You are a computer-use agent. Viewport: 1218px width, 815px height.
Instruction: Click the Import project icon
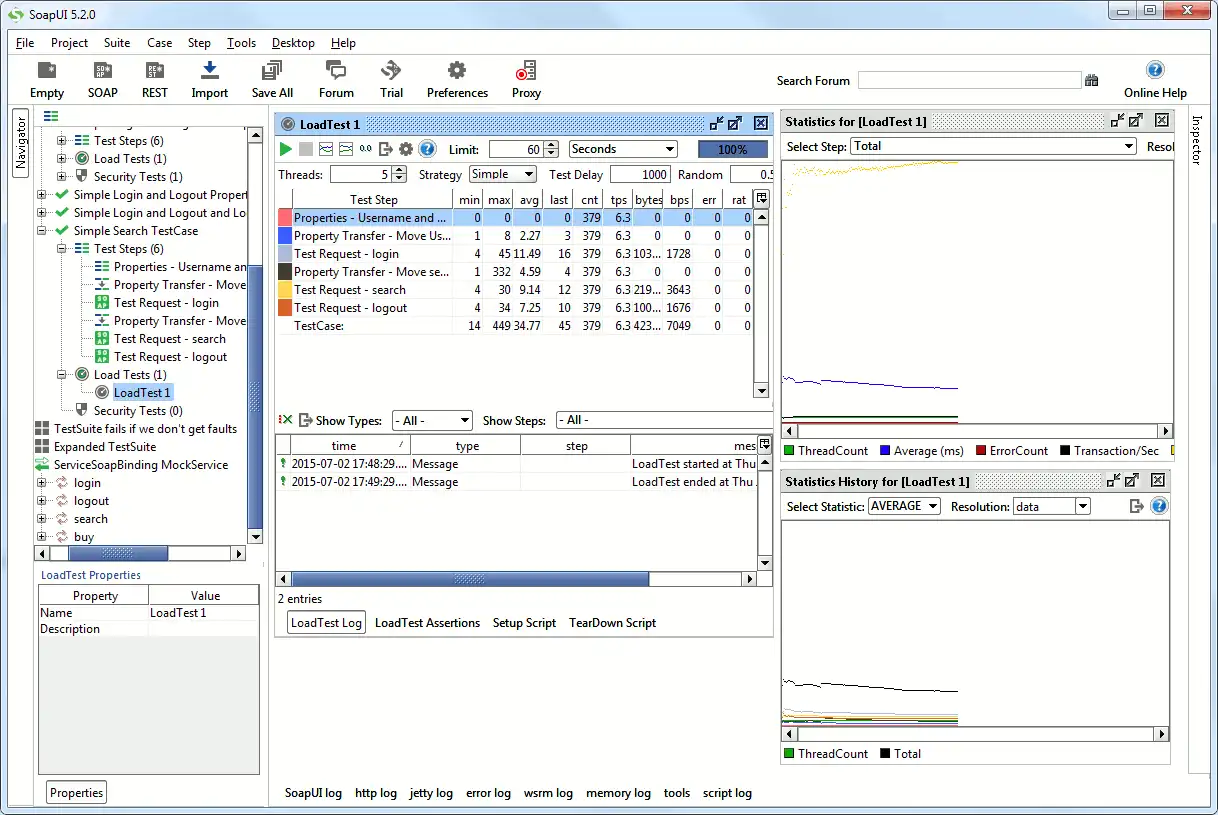[x=209, y=79]
